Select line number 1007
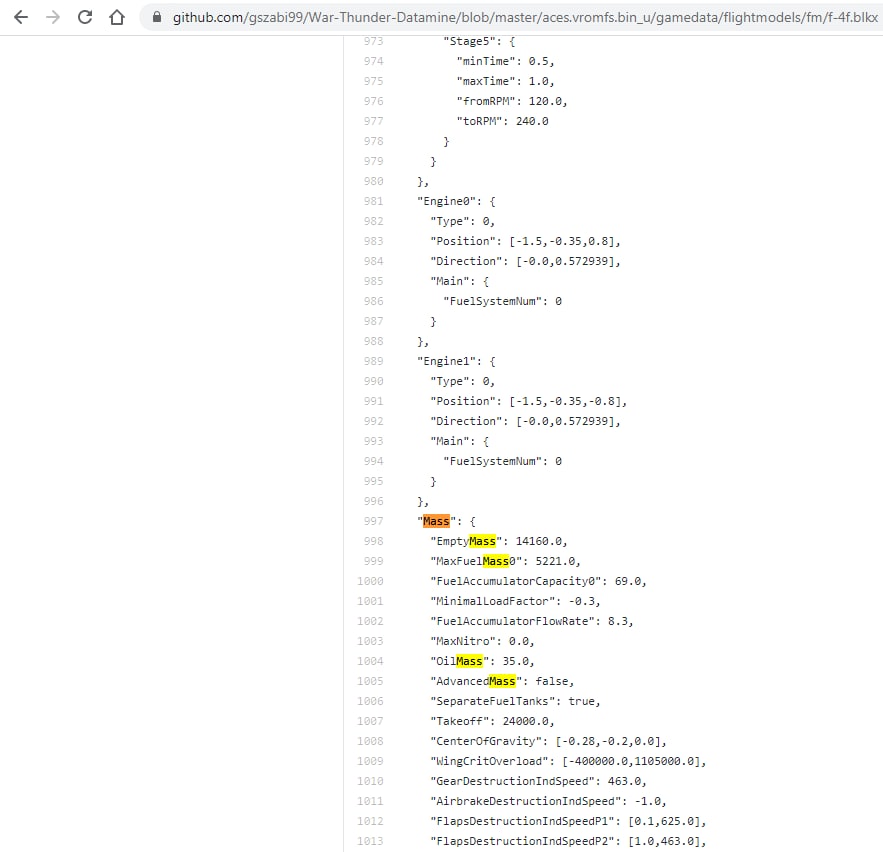This screenshot has height=852, width=883. pyautogui.click(x=370, y=721)
